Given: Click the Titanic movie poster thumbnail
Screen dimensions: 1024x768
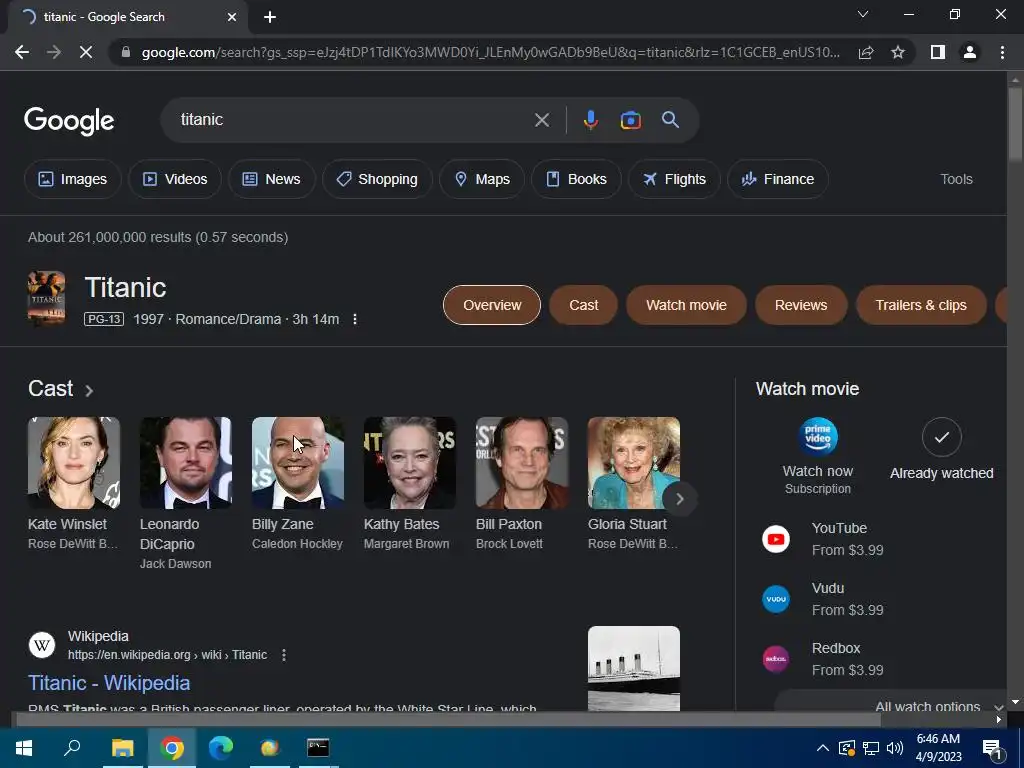Looking at the screenshot, I should [46, 298].
